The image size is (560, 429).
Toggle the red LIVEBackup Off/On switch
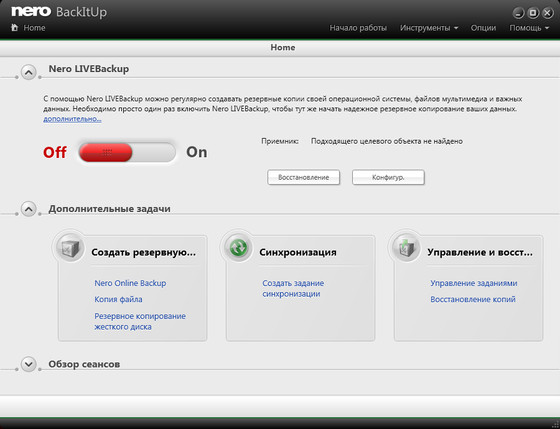coord(127,153)
